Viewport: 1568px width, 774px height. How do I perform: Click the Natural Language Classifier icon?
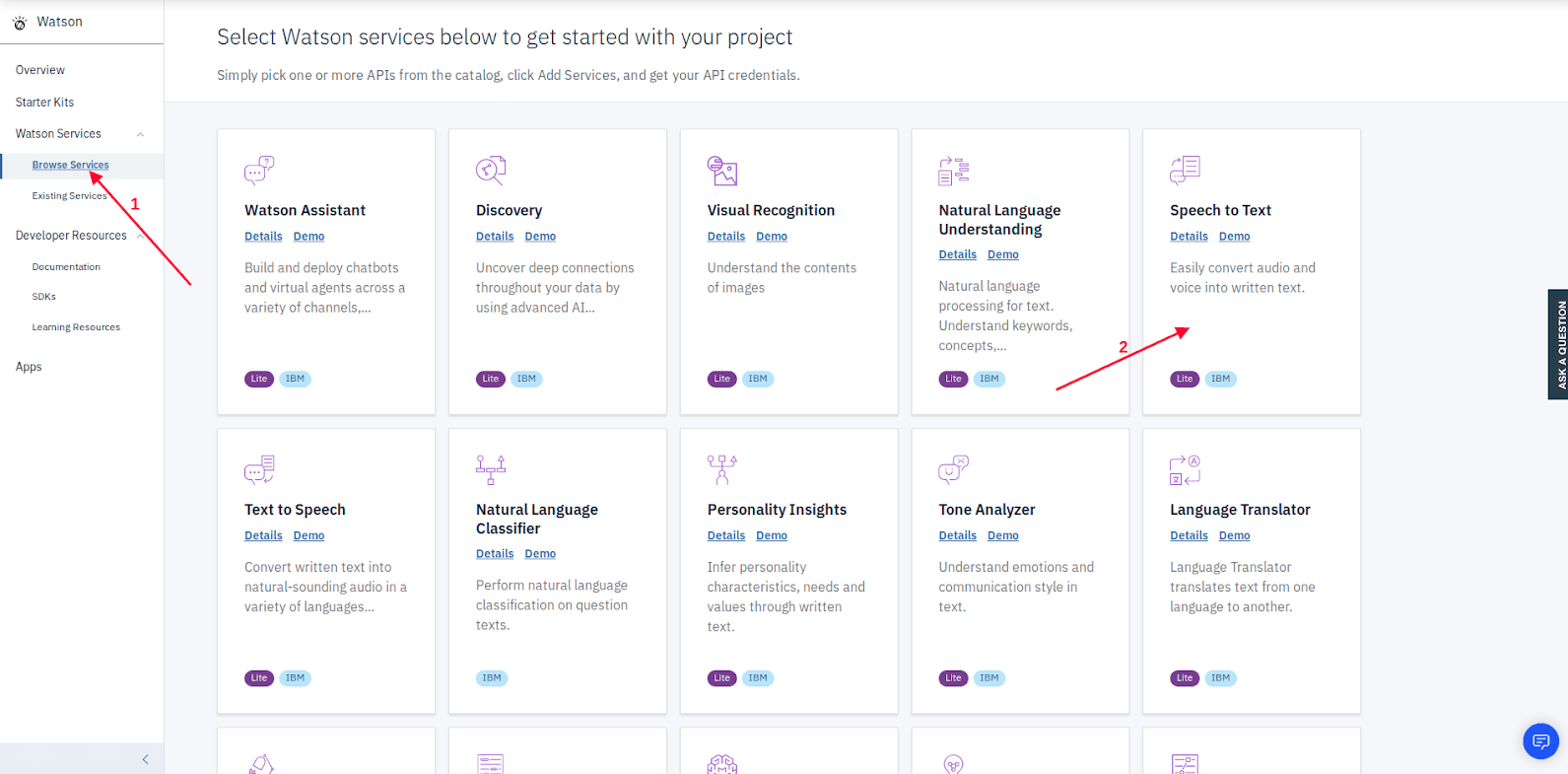click(x=491, y=469)
